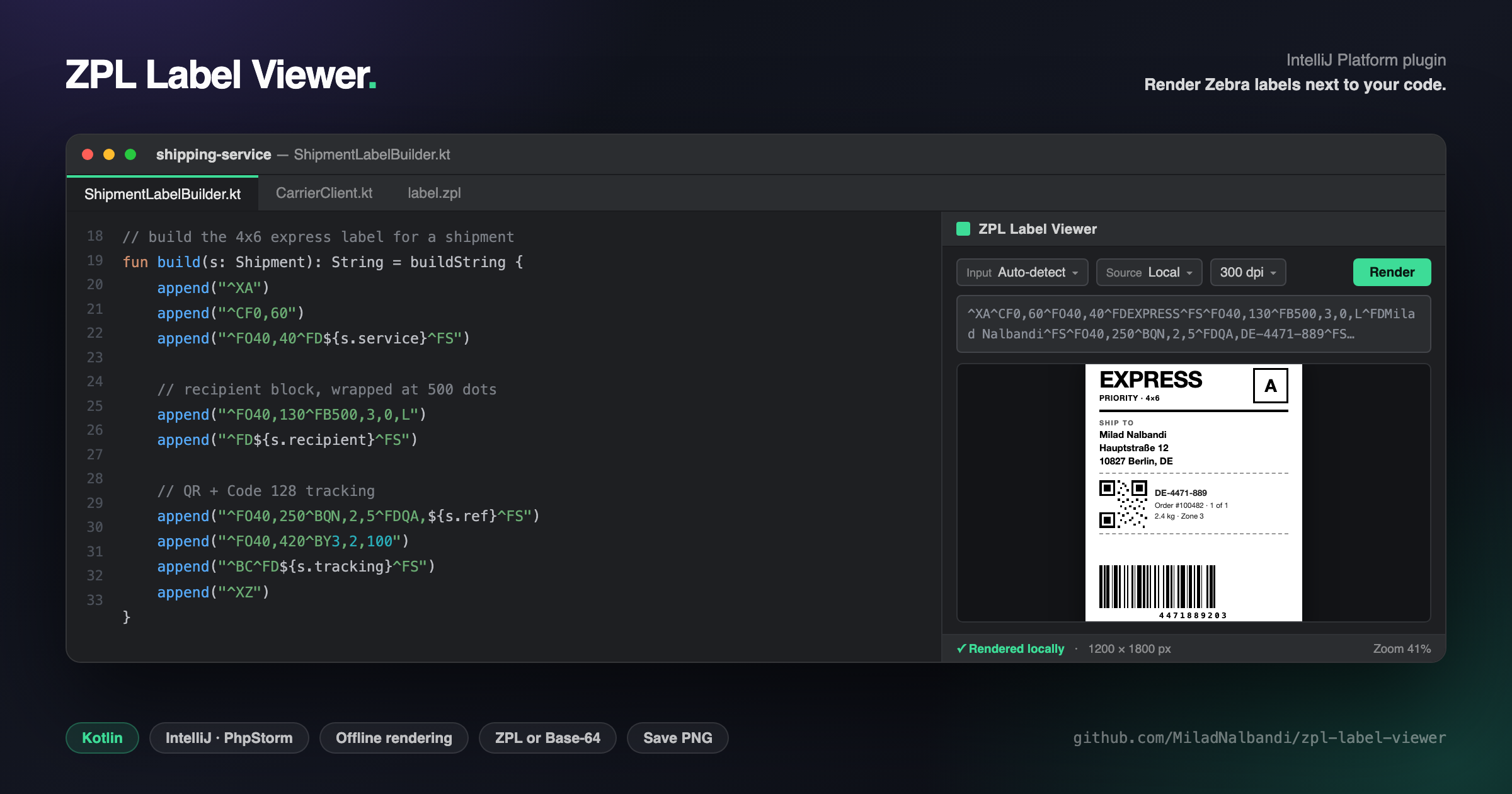The image size is (1512, 794).
Task: Select the Offline rendering pill
Action: pyautogui.click(x=394, y=738)
